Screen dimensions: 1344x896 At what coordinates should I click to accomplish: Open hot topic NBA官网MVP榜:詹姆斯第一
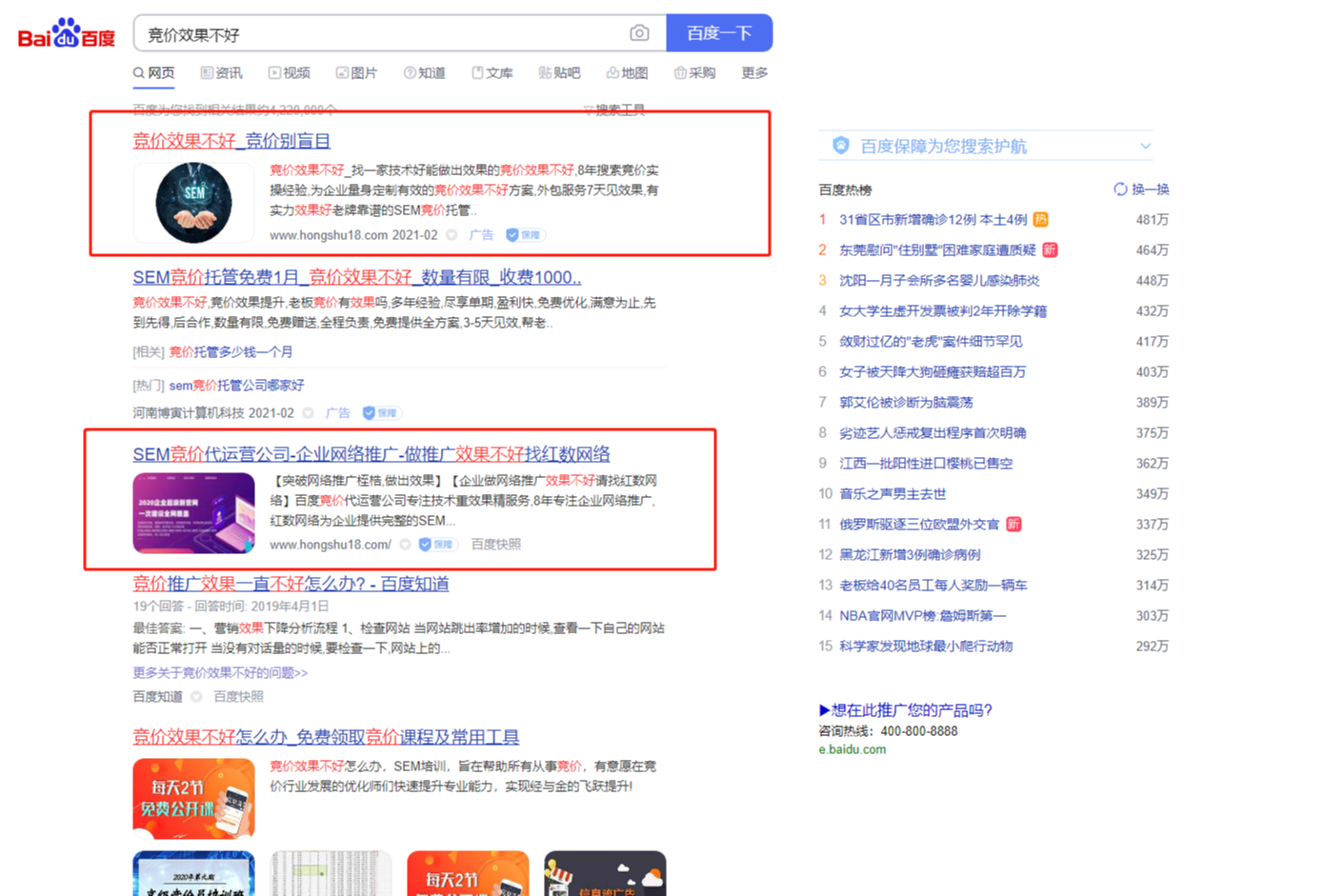click(922, 616)
